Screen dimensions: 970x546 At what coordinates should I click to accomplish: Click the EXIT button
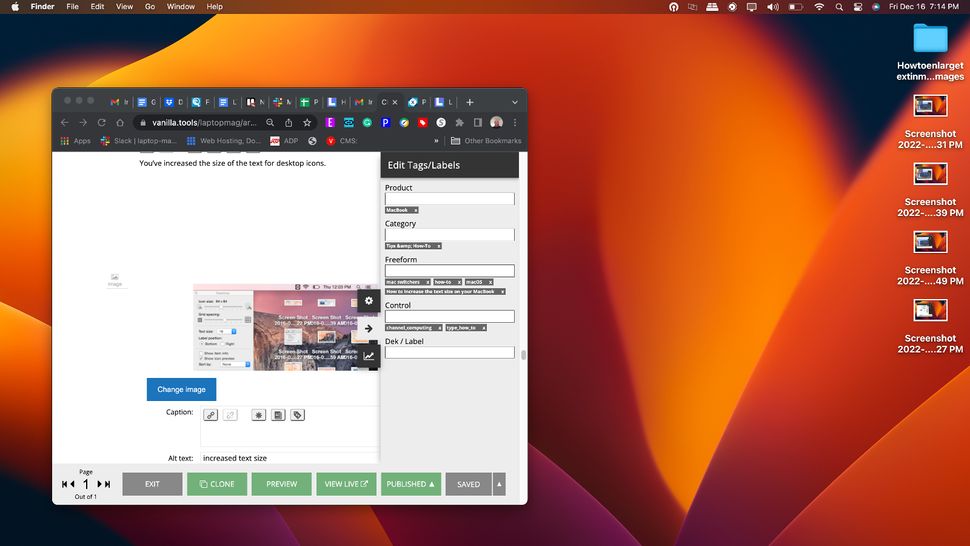[152, 484]
